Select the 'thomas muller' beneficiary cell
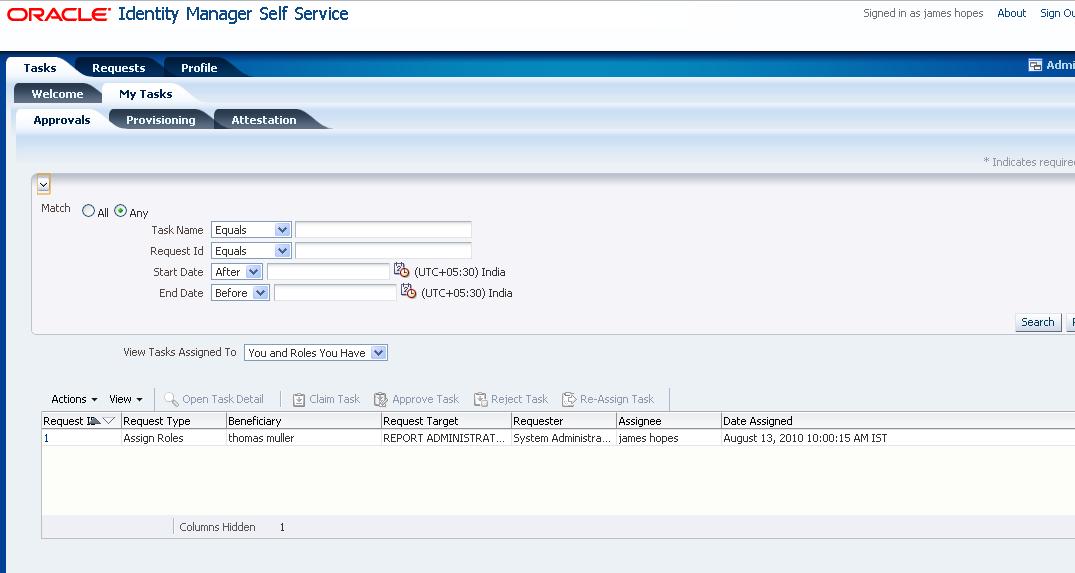 [304, 438]
